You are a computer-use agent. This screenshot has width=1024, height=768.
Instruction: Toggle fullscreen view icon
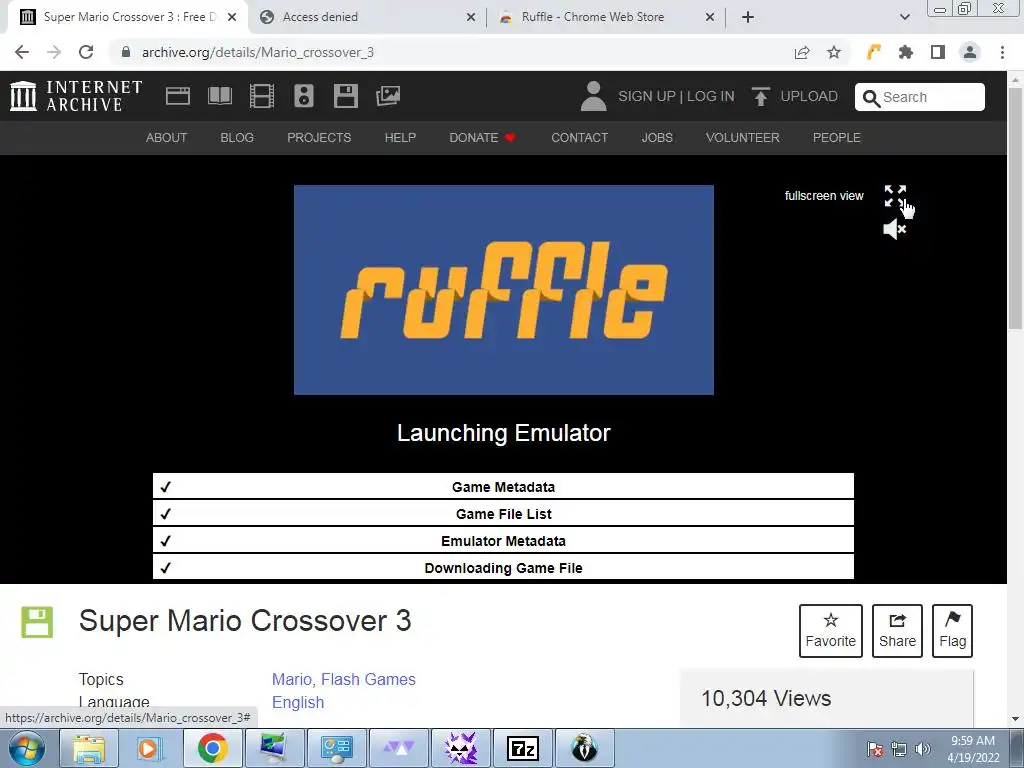[x=895, y=195]
